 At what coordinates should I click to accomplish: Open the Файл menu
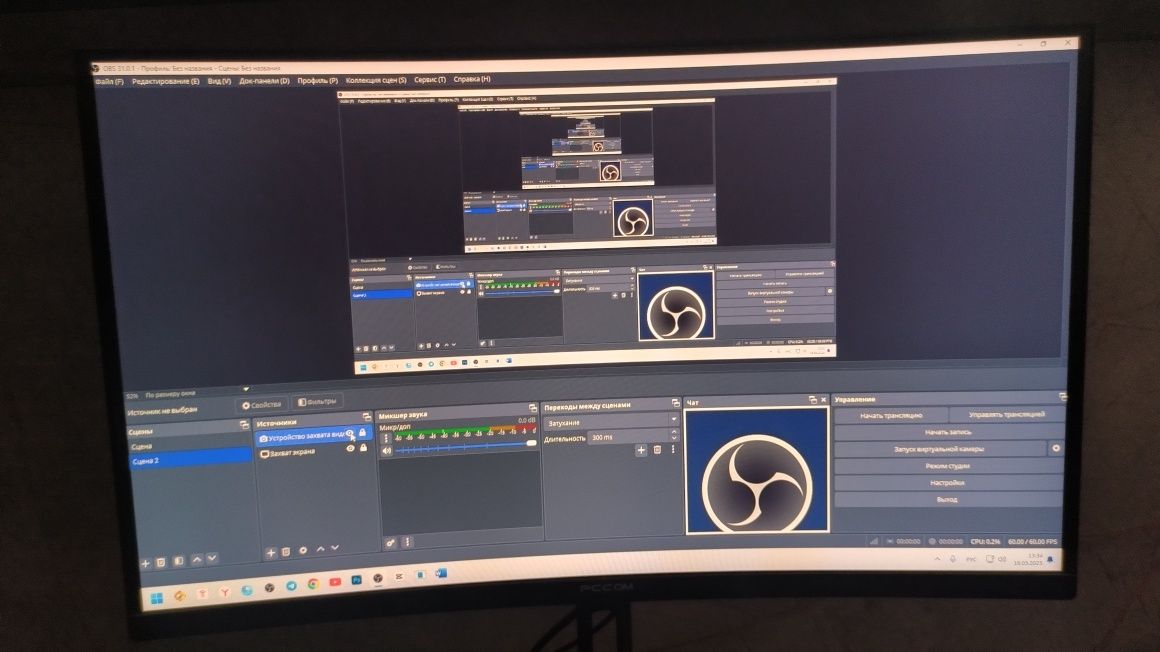(x=109, y=81)
